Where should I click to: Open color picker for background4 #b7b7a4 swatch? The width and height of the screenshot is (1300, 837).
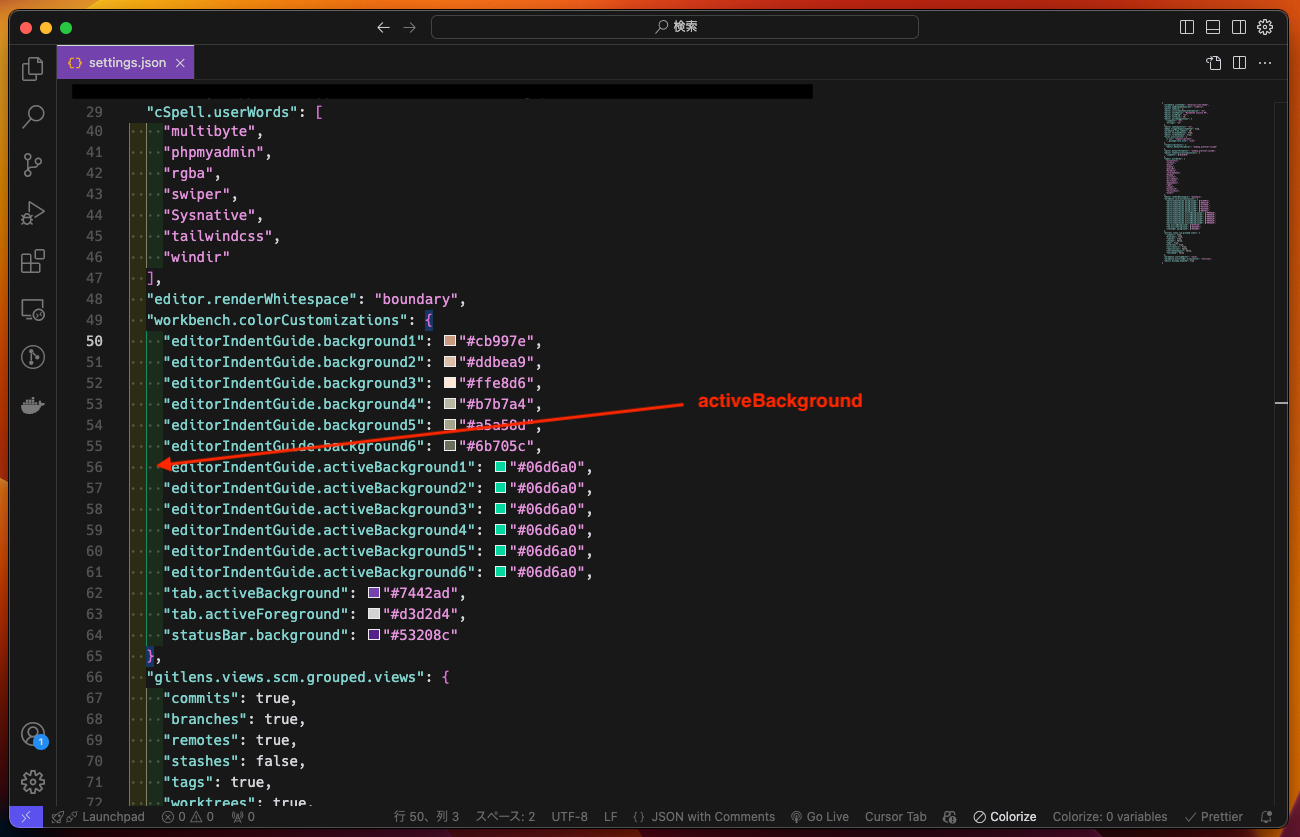(x=450, y=404)
